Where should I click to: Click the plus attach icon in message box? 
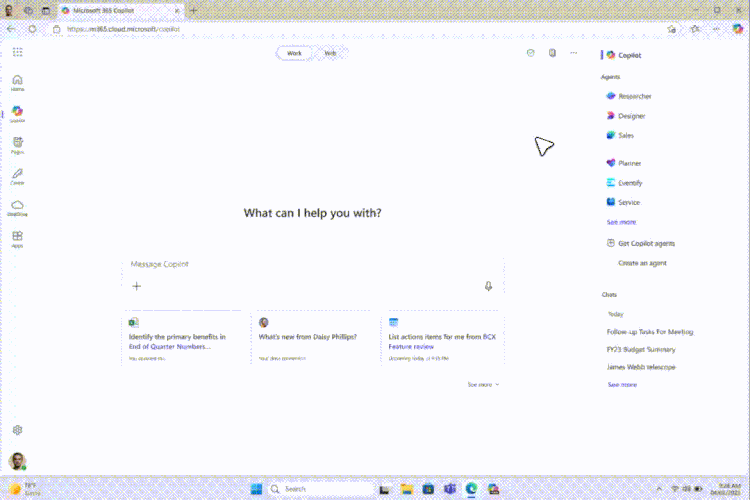137,286
